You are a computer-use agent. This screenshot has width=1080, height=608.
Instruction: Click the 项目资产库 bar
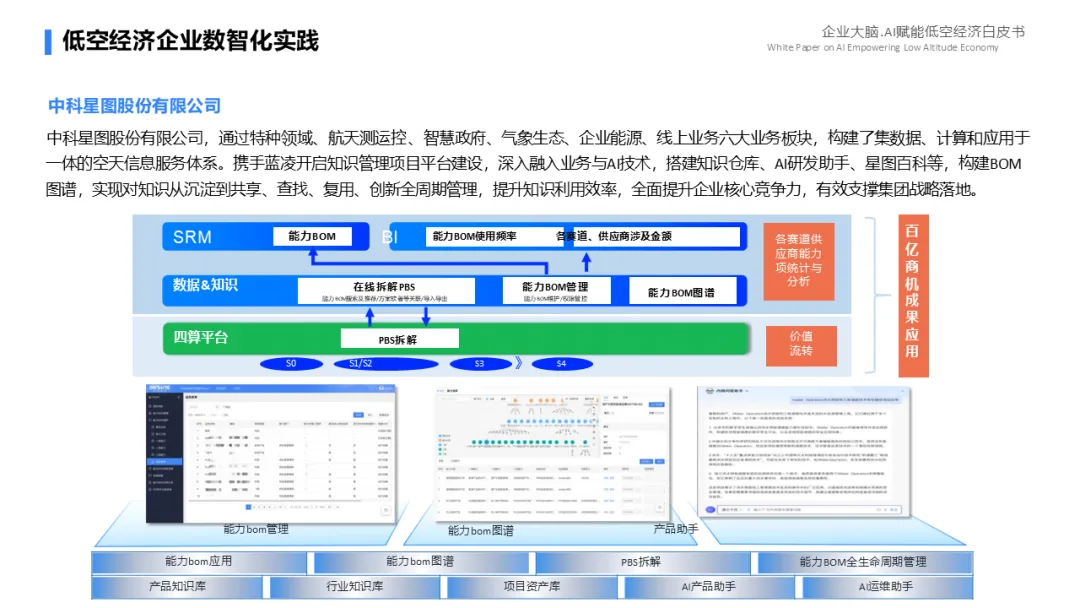tap(532, 587)
